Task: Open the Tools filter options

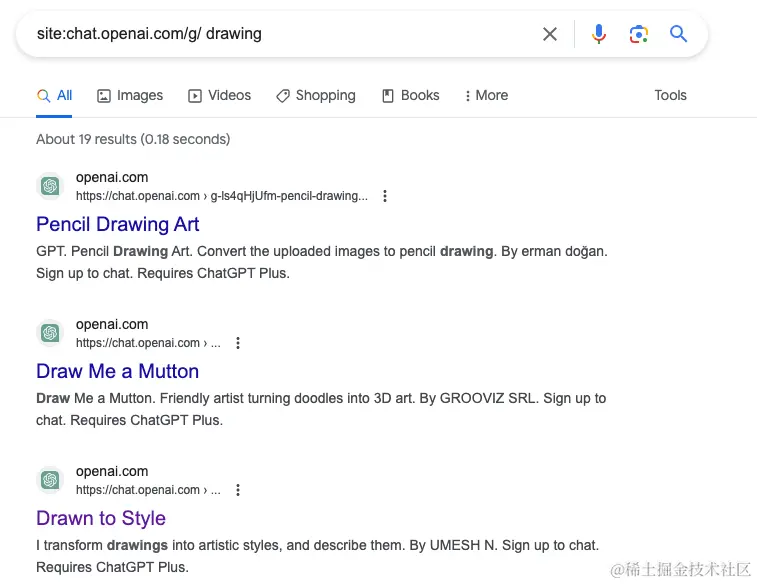Action: 670,96
